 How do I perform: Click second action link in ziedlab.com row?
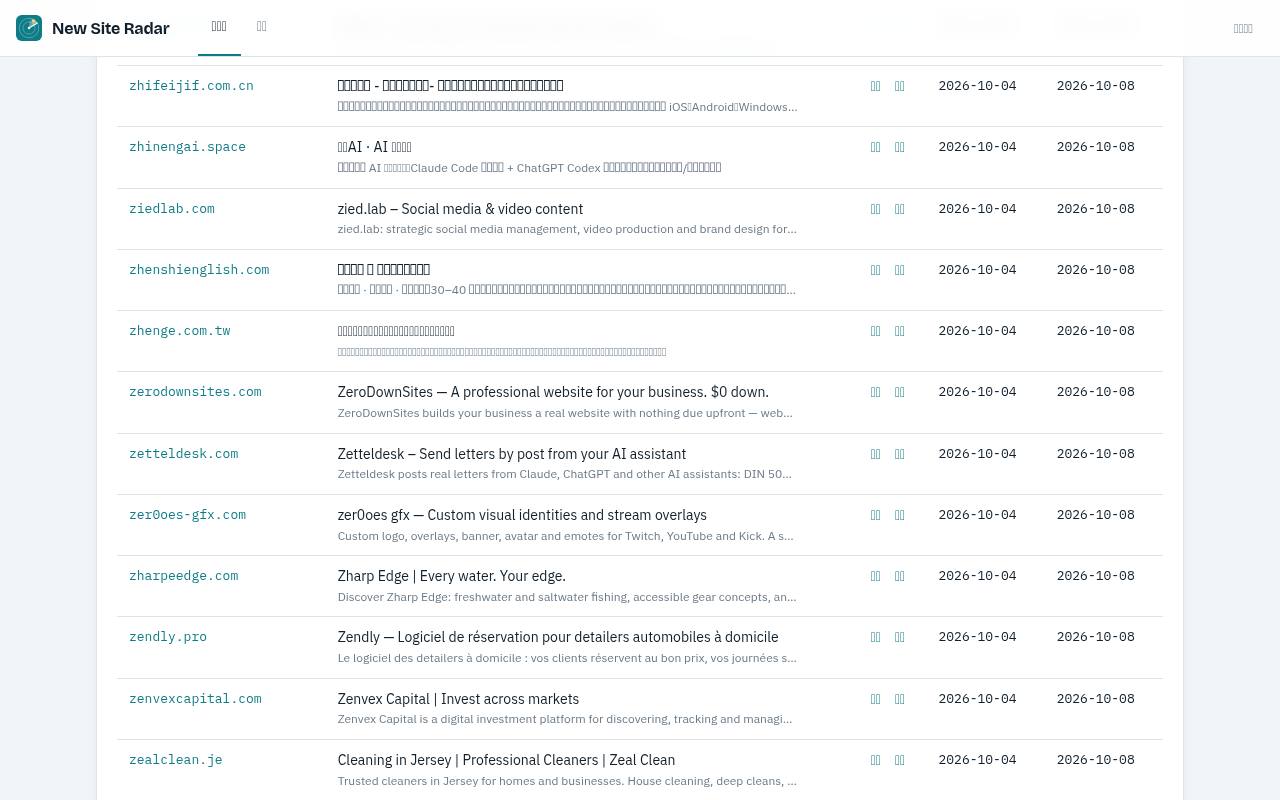click(x=900, y=209)
